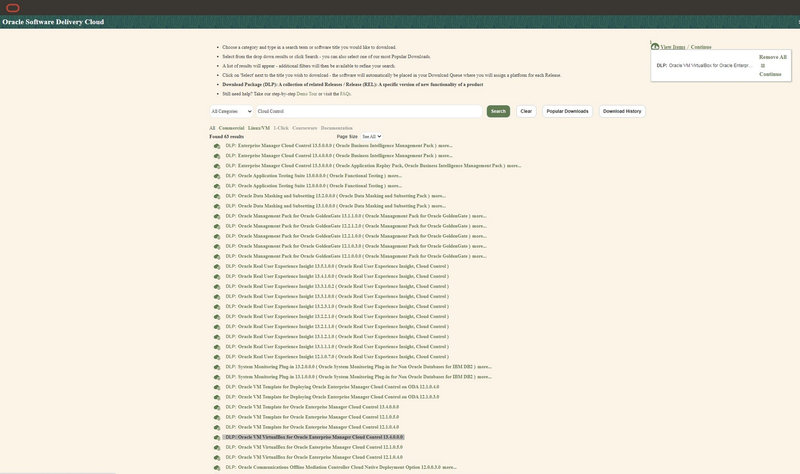Click the Clear button
Image resolution: width=800 pixels, height=474 pixels.
[x=526, y=111]
